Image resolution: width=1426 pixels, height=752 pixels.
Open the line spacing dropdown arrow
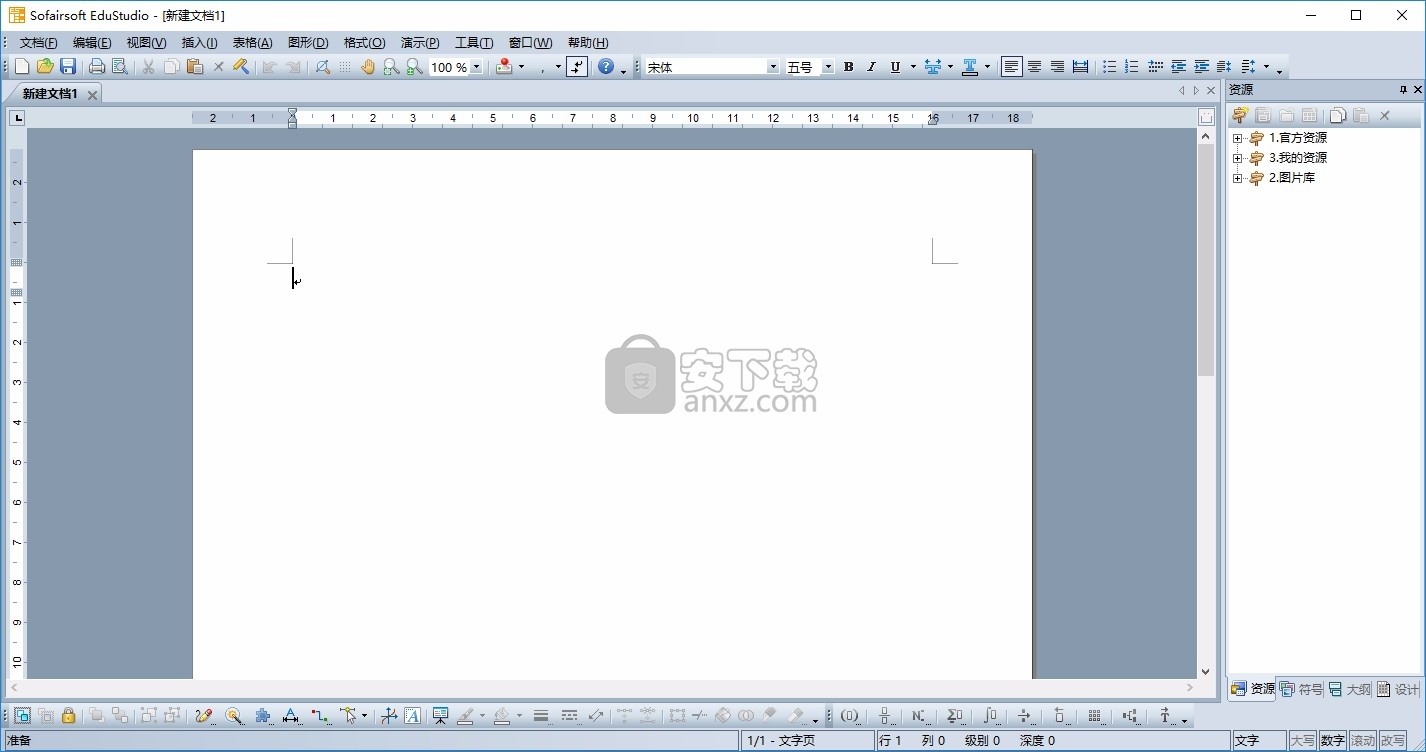1266,67
